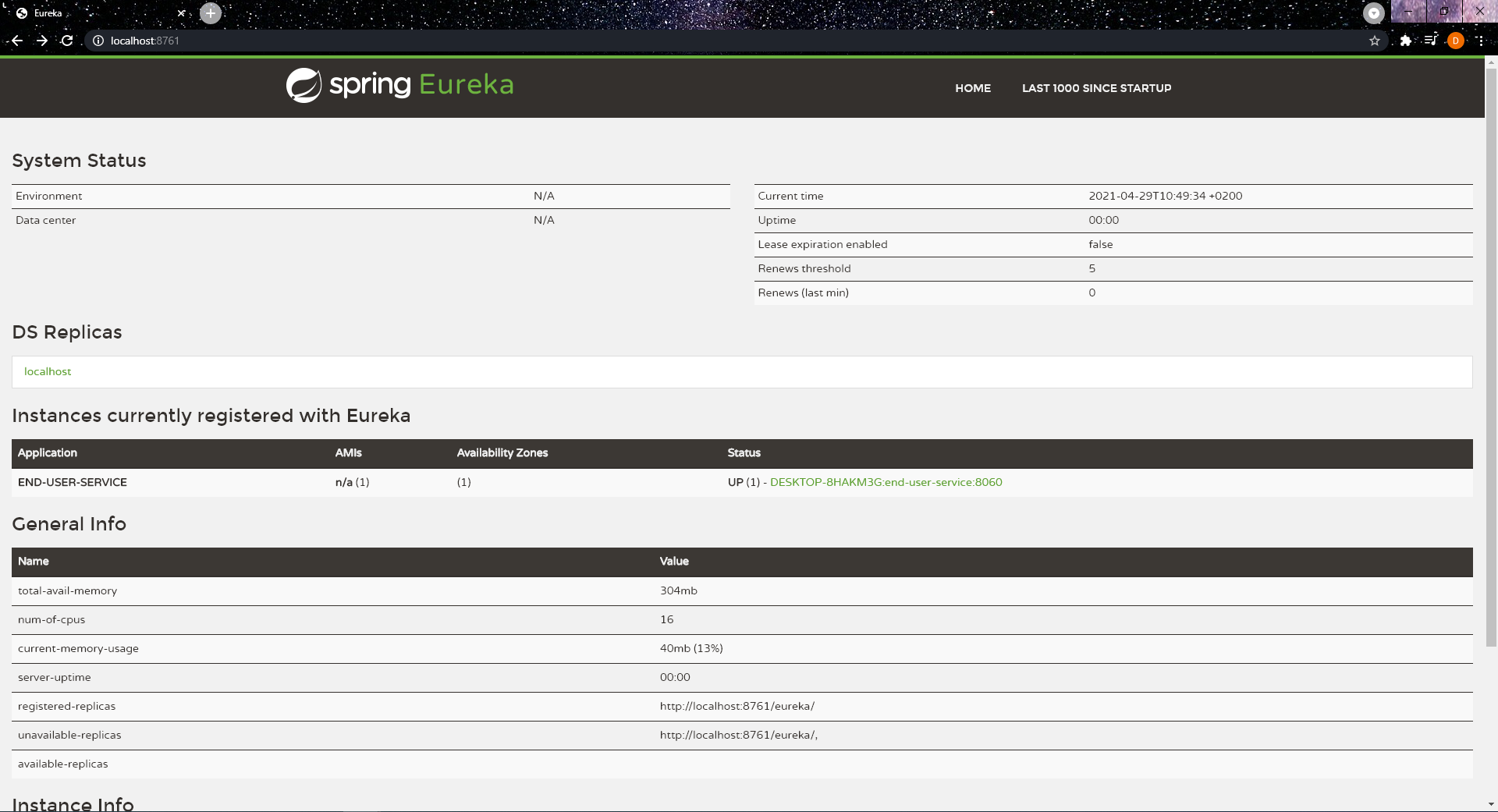Click the 'n/a (1)' AMIs cell

[352, 482]
